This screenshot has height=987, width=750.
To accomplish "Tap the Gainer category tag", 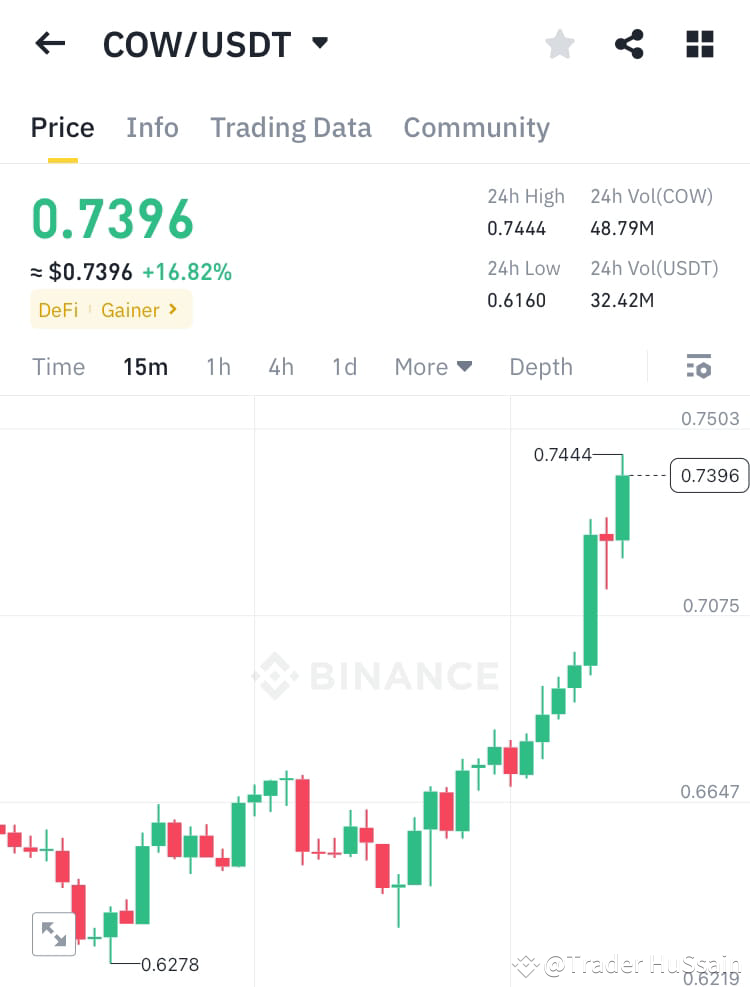I will coord(130,310).
